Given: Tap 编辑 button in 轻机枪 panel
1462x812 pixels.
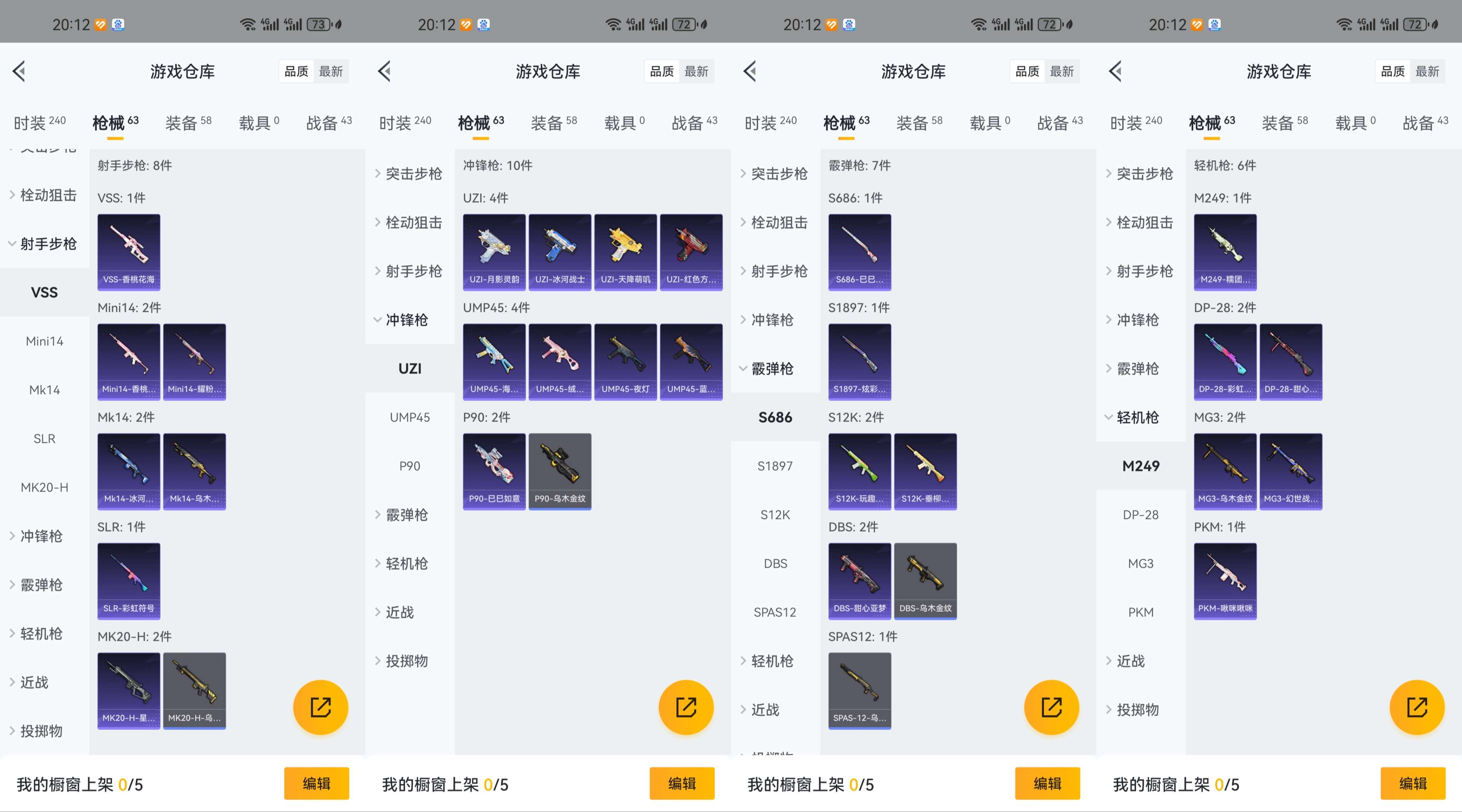Looking at the screenshot, I should 1413,784.
